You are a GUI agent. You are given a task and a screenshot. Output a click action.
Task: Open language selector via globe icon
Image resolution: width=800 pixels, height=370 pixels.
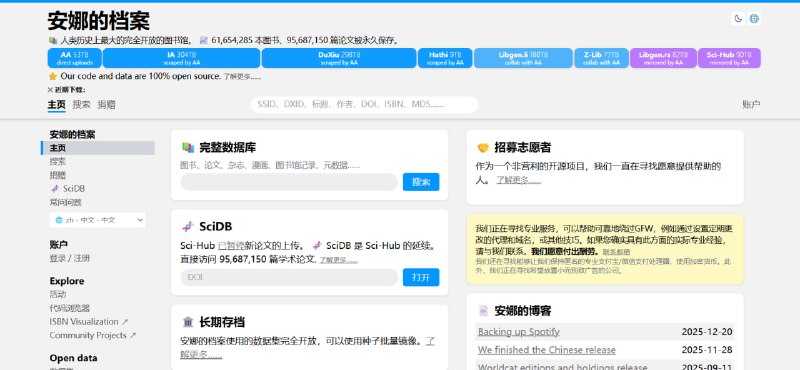754,19
